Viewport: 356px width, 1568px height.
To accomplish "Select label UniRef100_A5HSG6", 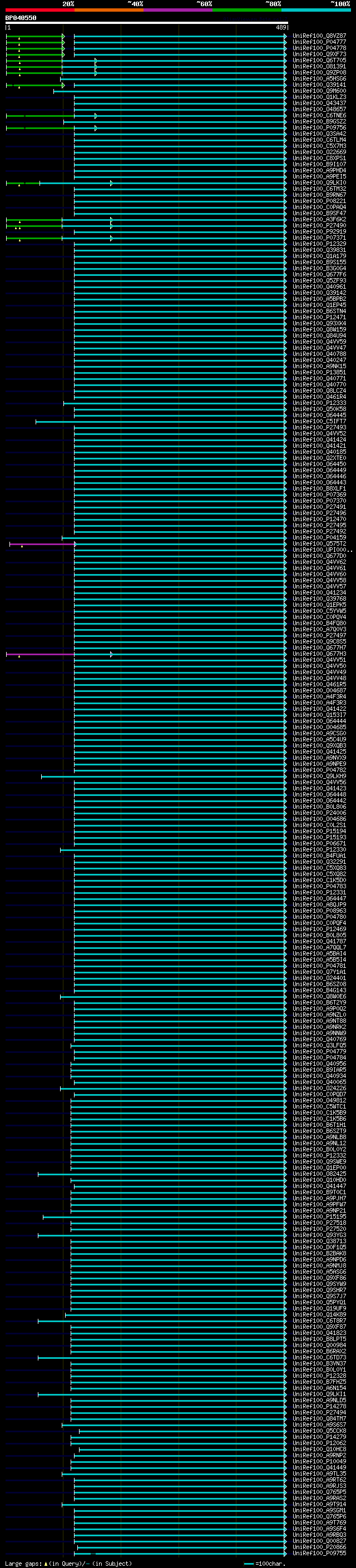I will click(x=319, y=78).
